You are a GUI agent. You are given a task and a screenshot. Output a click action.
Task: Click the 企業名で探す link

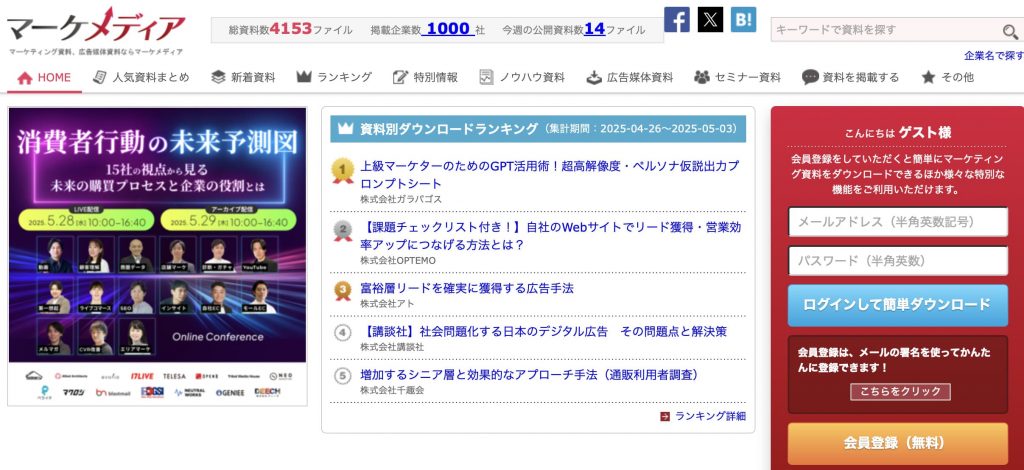(994, 55)
